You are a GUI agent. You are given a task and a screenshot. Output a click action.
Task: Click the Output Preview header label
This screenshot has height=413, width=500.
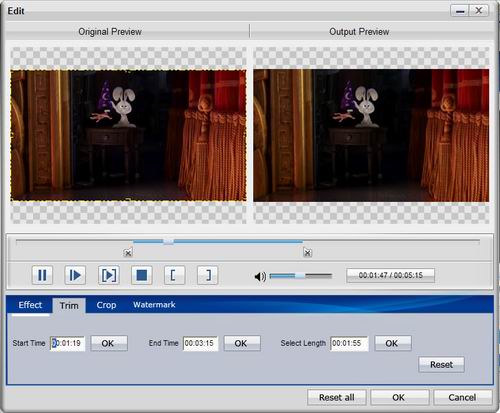pyautogui.click(x=359, y=32)
